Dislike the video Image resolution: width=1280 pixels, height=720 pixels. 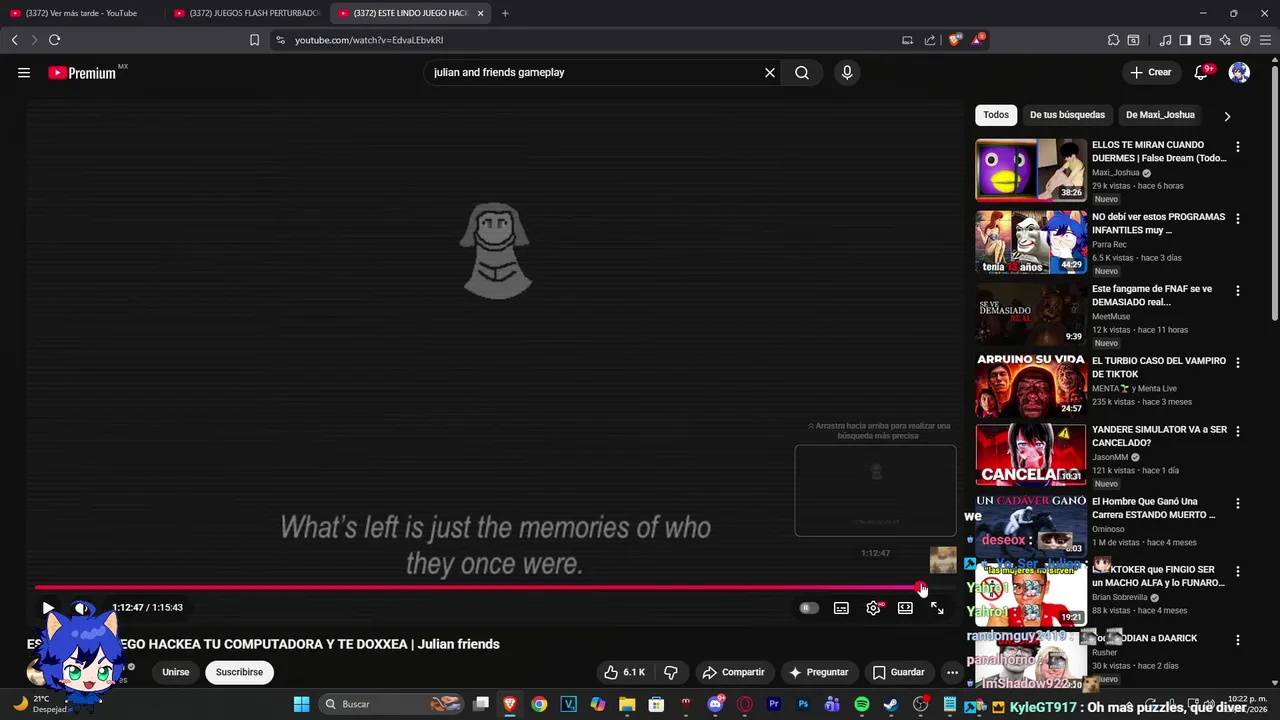pos(671,672)
